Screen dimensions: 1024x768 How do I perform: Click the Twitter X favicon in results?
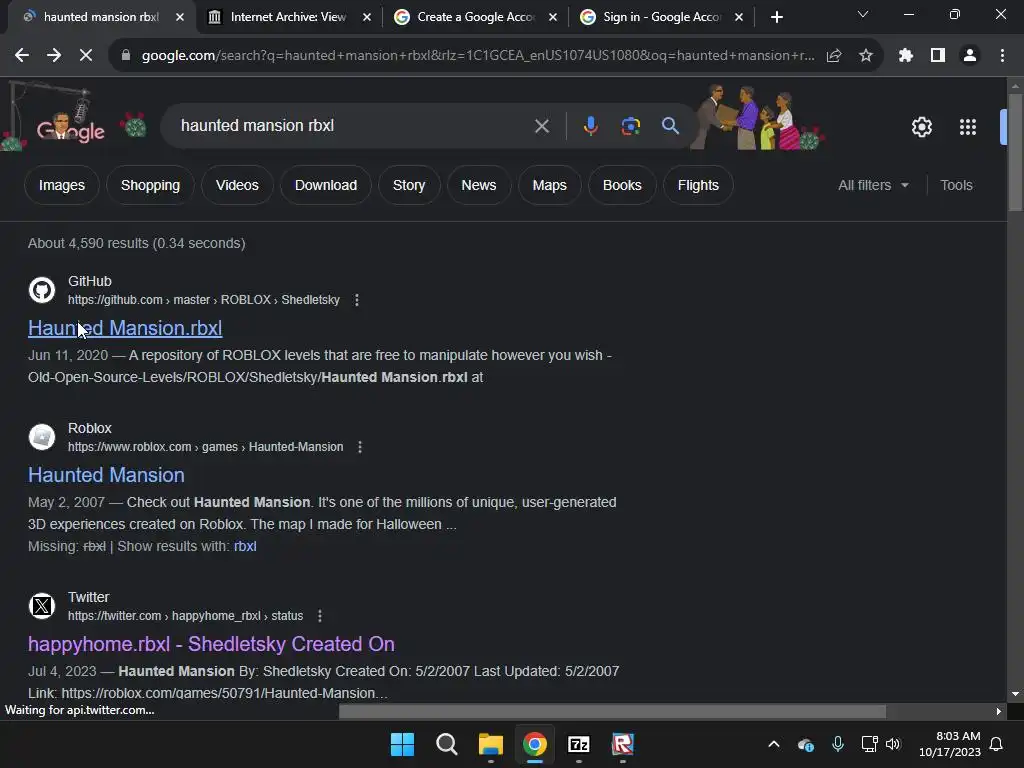42,606
